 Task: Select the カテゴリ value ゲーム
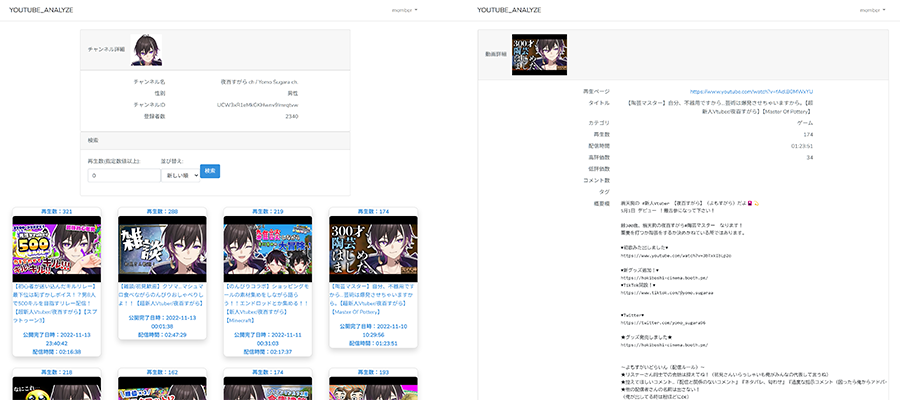tap(805, 123)
